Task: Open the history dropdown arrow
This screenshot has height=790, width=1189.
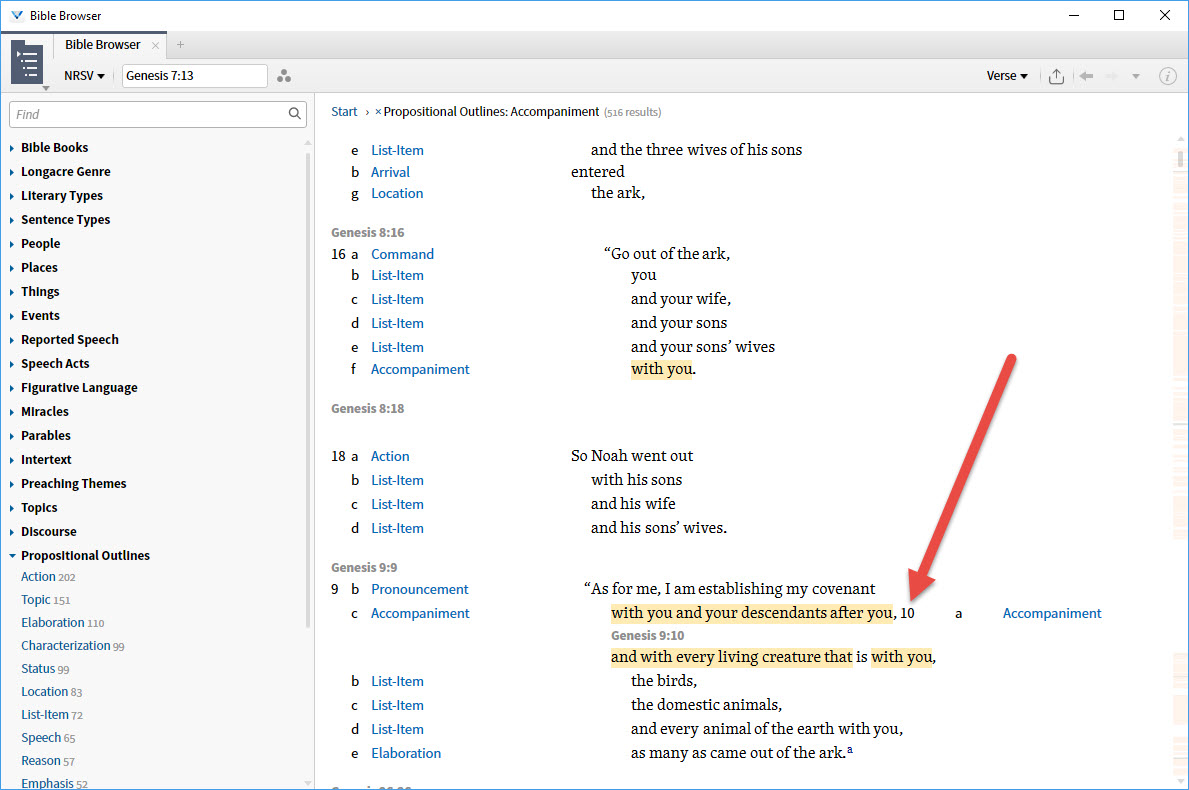Action: pos(1135,77)
